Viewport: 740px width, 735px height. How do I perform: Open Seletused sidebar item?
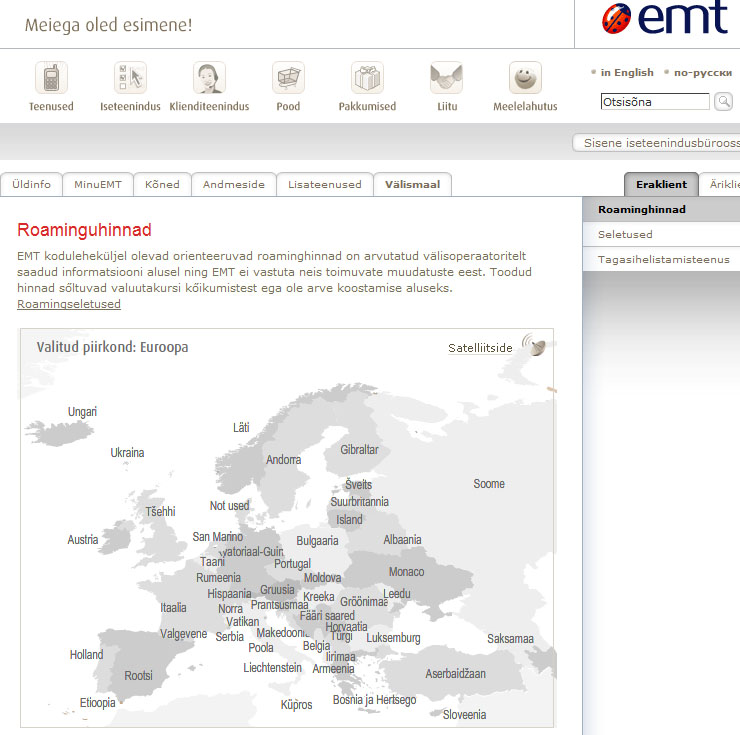[661, 234]
